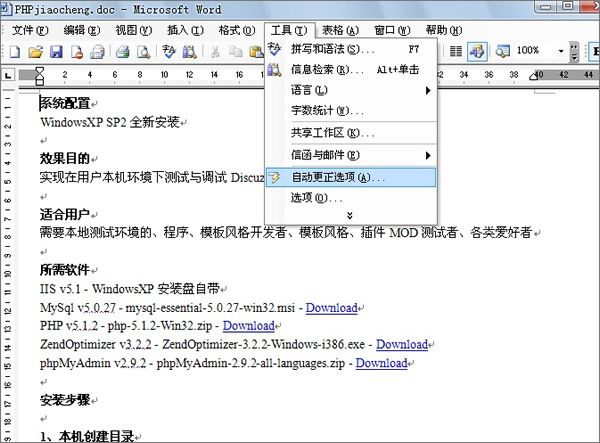
Task: Open the 100% zoom dropdown arrow
Action: 561,51
